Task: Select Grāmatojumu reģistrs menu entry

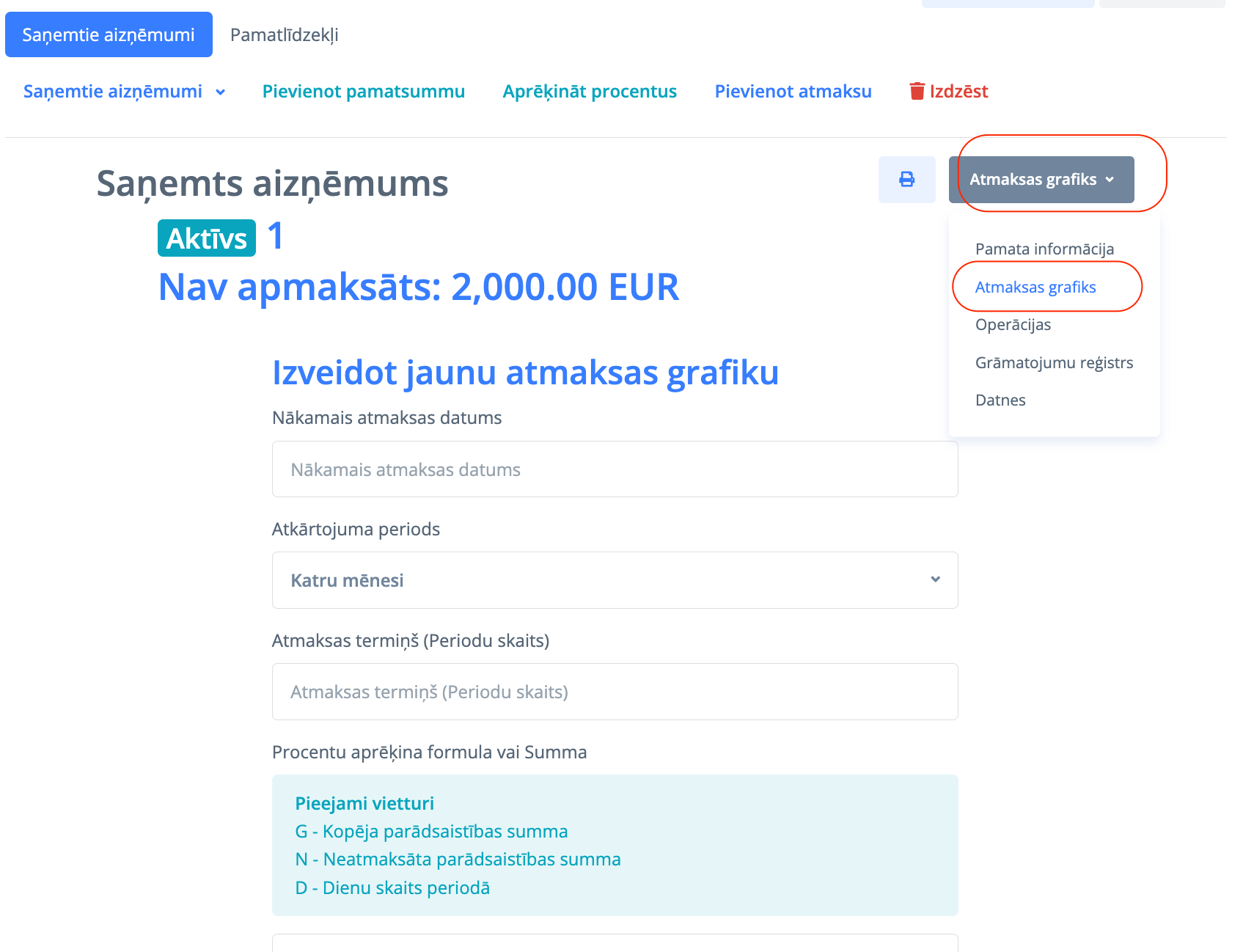Action: tap(1054, 363)
